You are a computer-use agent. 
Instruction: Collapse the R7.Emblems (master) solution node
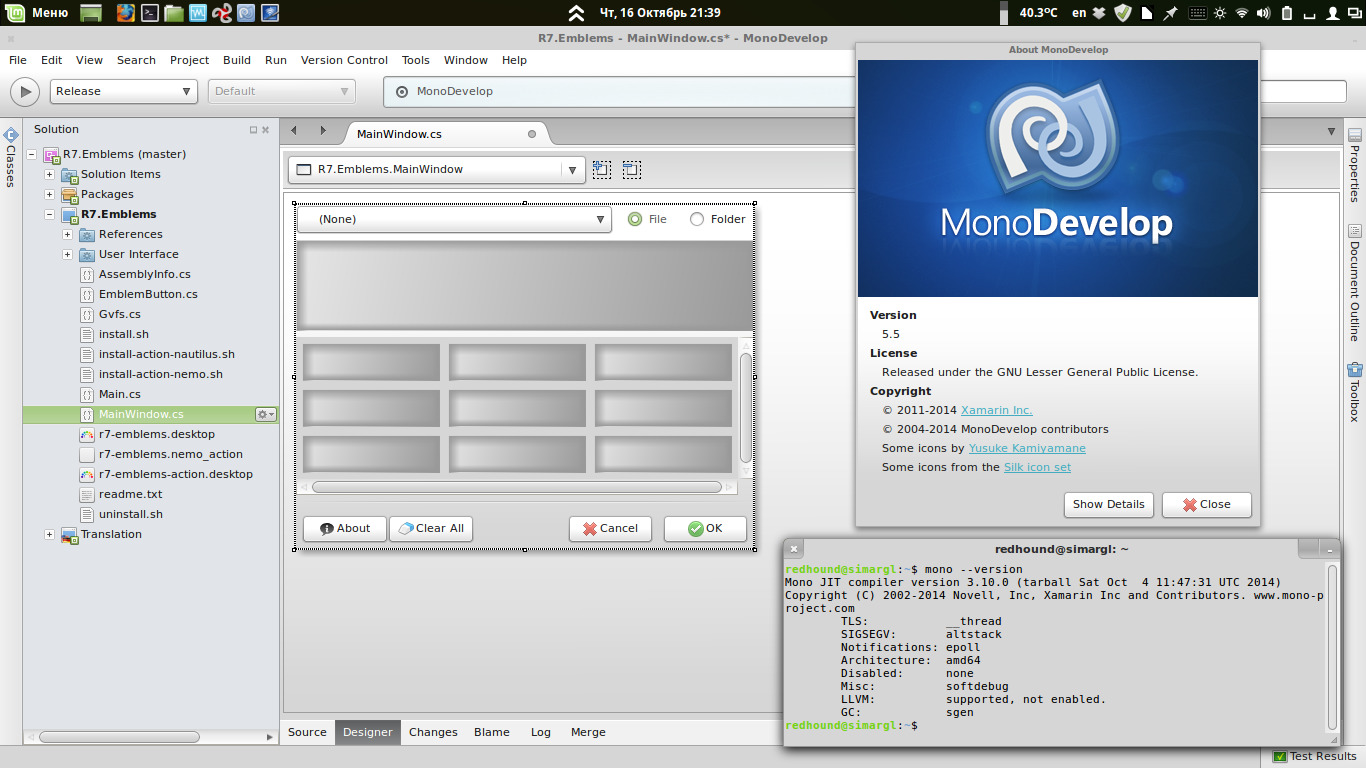click(x=31, y=154)
